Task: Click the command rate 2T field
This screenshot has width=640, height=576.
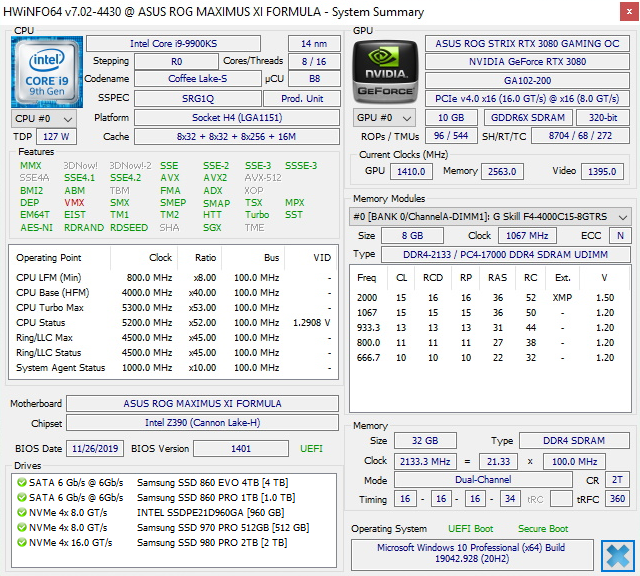Action: pyautogui.click(x=617, y=480)
